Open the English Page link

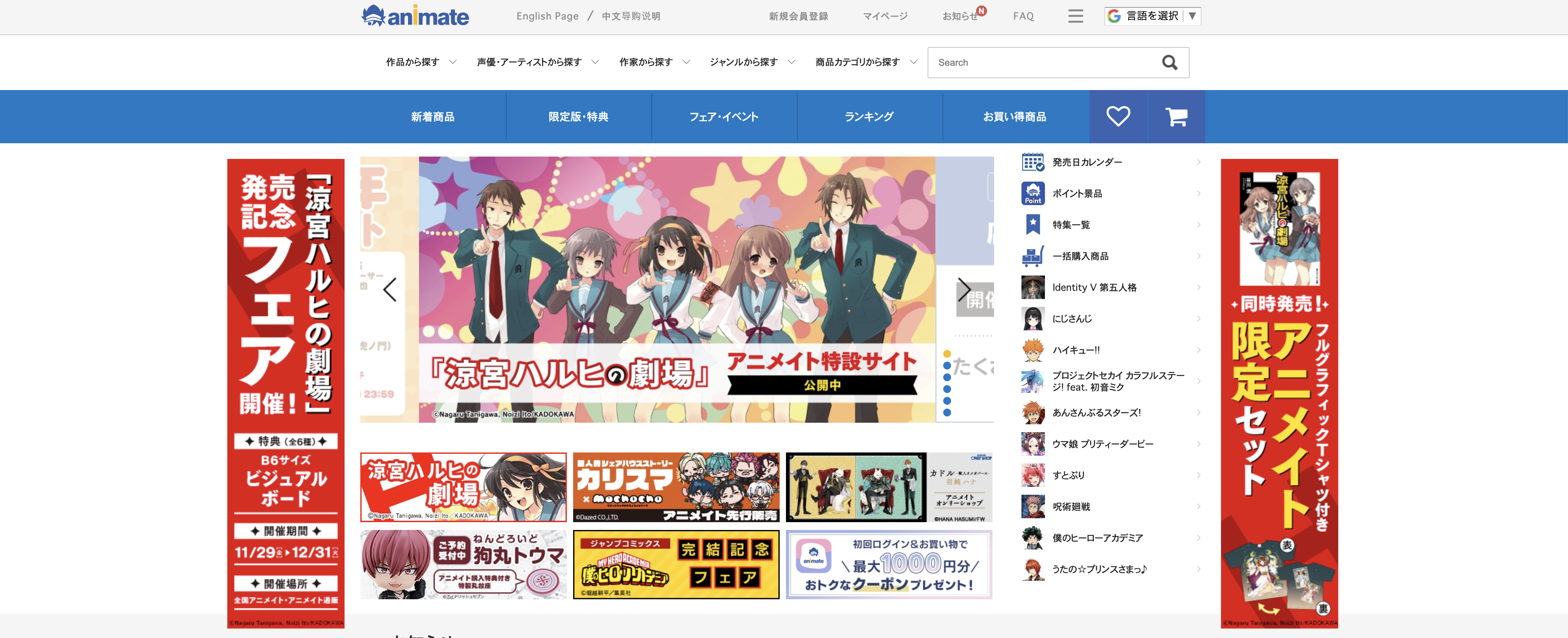point(547,16)
